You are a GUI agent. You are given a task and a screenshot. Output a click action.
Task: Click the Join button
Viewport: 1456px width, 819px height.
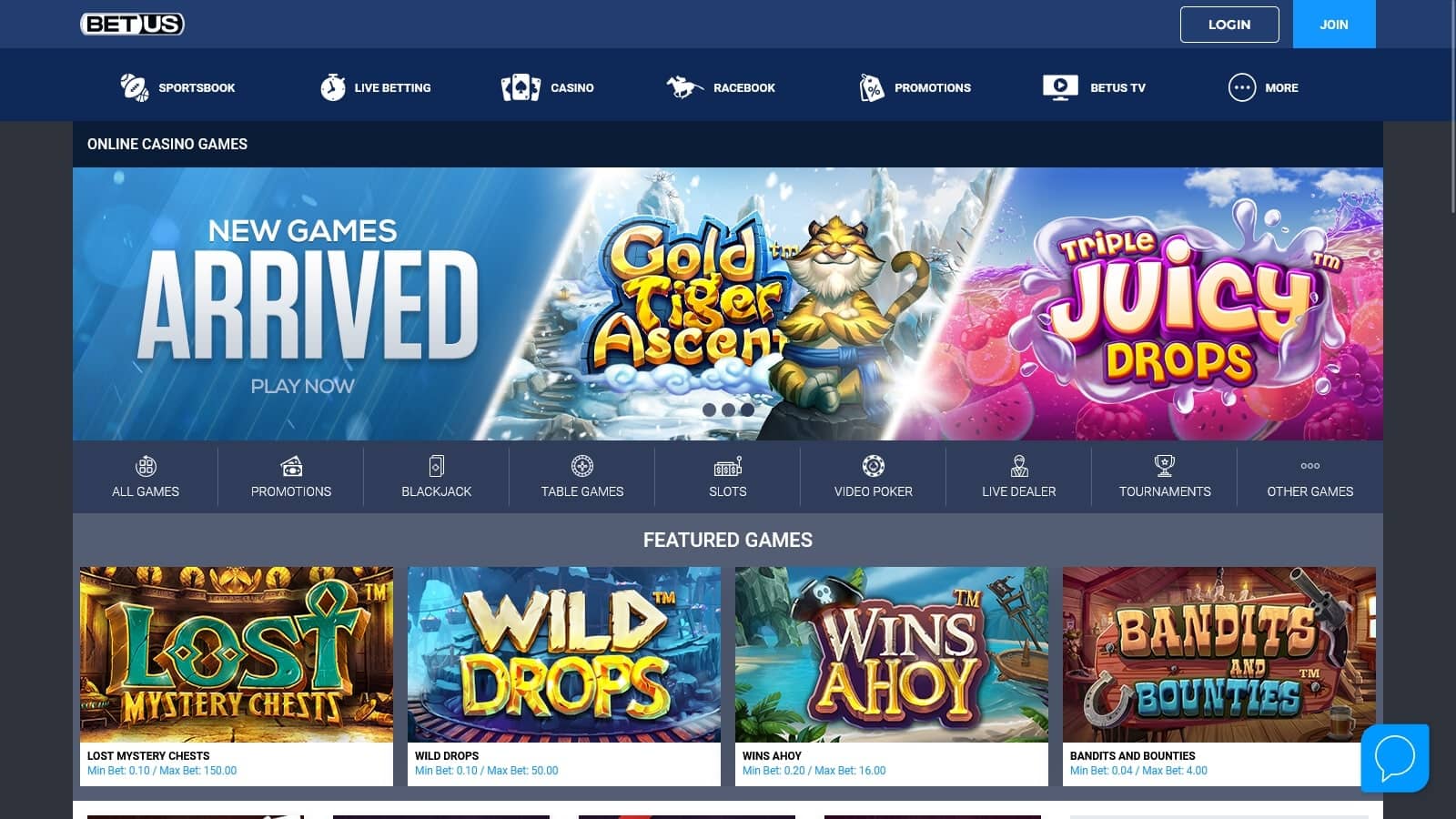click(1334, 25)
